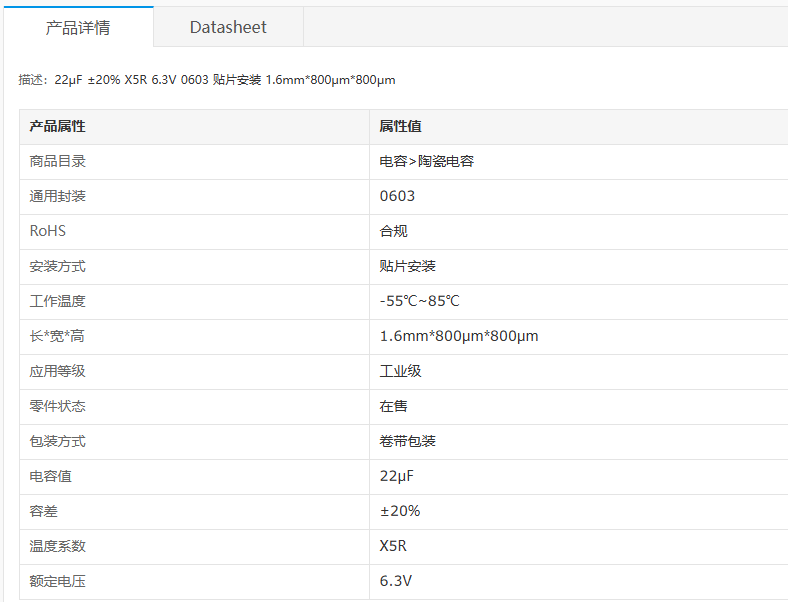Click the 工业级 value cell
This screenshot has height=602, width=788.
pyautogui.click(x=401, y=371)
